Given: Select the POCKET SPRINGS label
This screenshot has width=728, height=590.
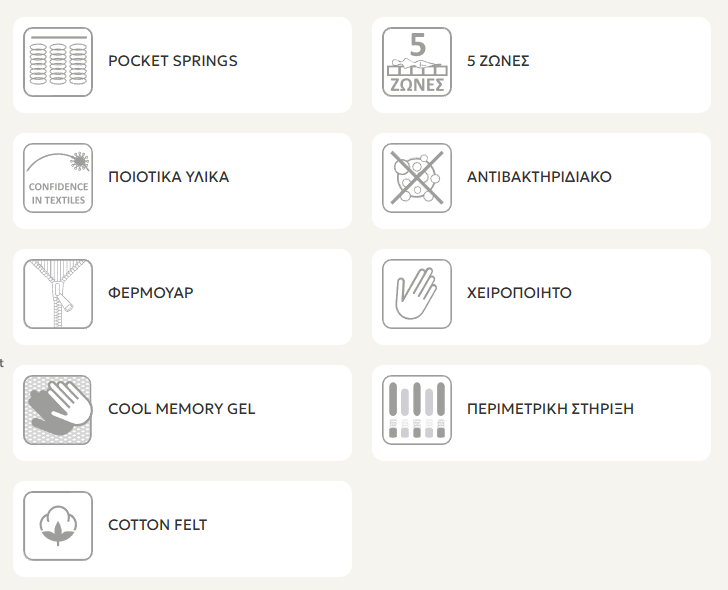Looking at the screenshot, I should (x=173, y=61).
